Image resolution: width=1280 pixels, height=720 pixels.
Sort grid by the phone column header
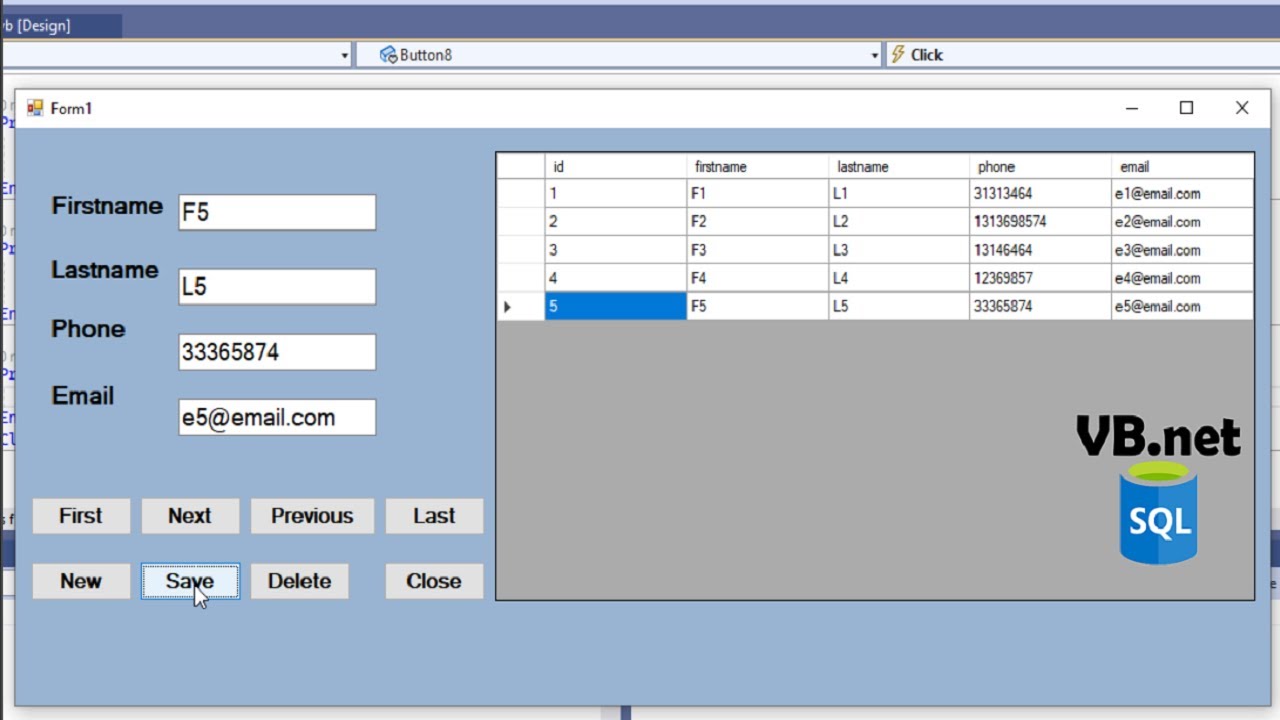coord(1040,167)
